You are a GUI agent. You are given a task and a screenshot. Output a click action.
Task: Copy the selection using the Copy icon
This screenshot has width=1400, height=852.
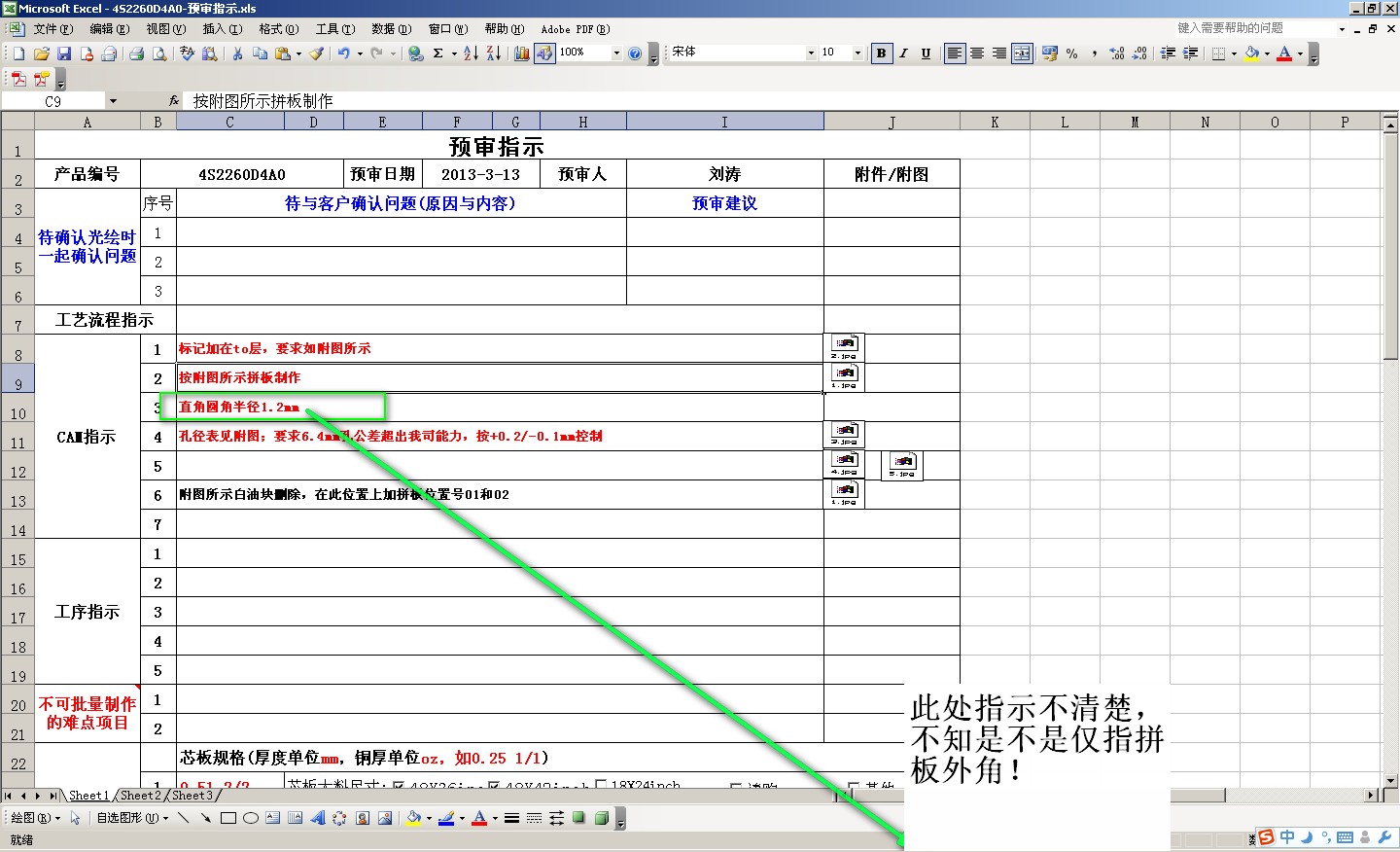click(260, 53)
